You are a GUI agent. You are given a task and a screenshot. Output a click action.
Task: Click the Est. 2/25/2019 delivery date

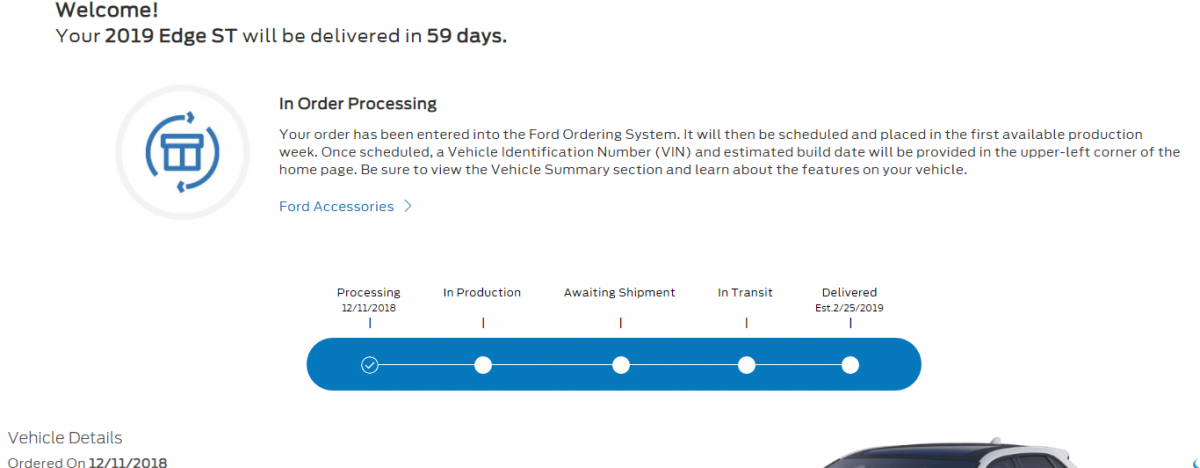[849, 308]
